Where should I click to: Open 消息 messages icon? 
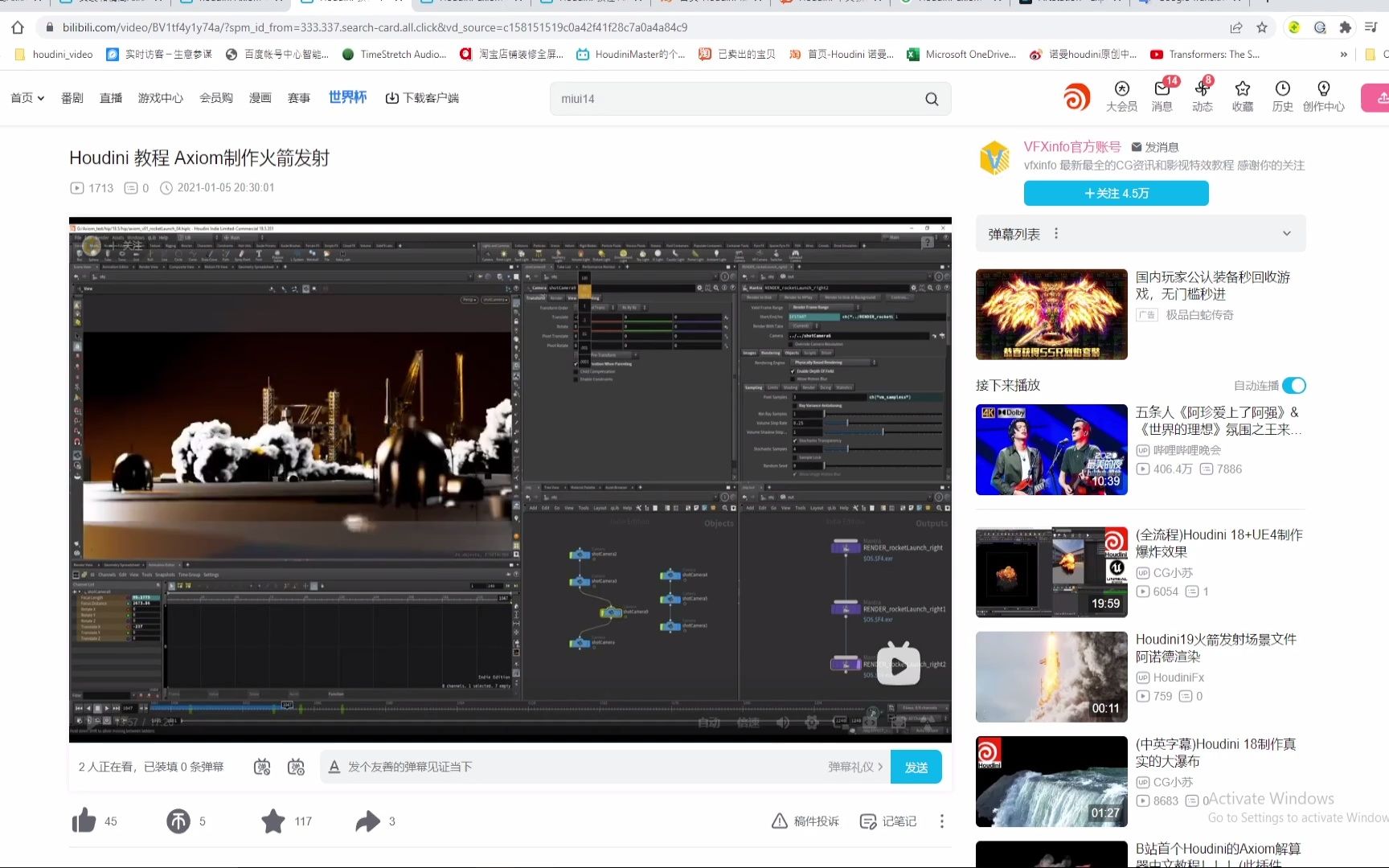tap(1162, 96)
